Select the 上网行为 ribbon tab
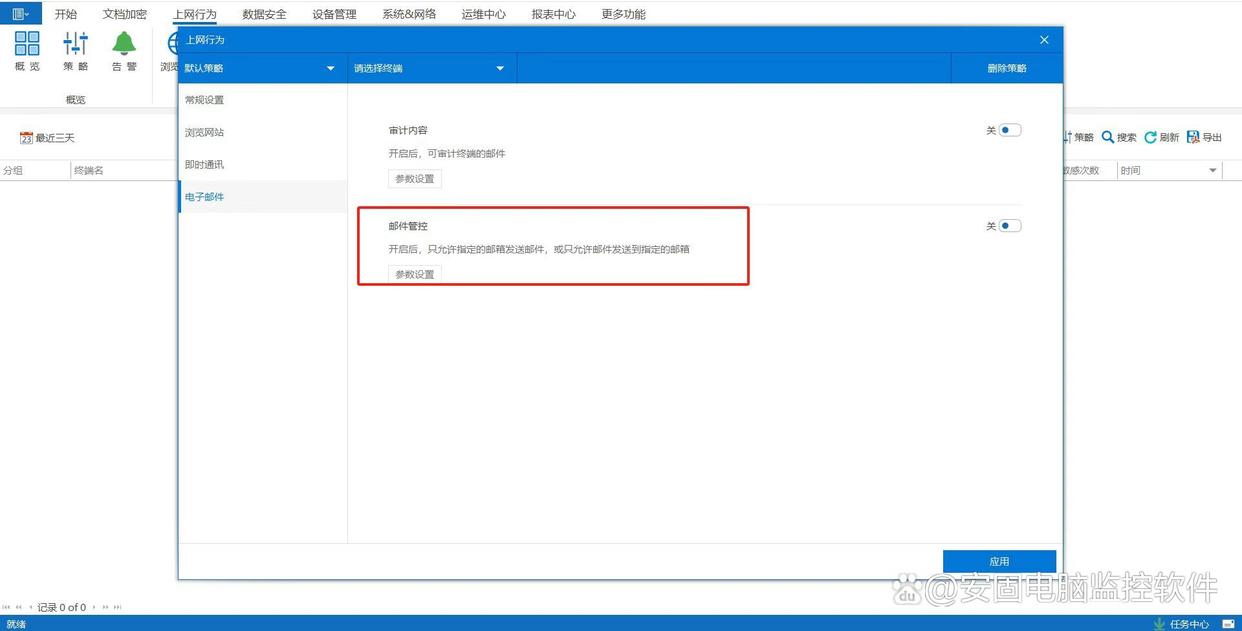 (x=194, y=14)
